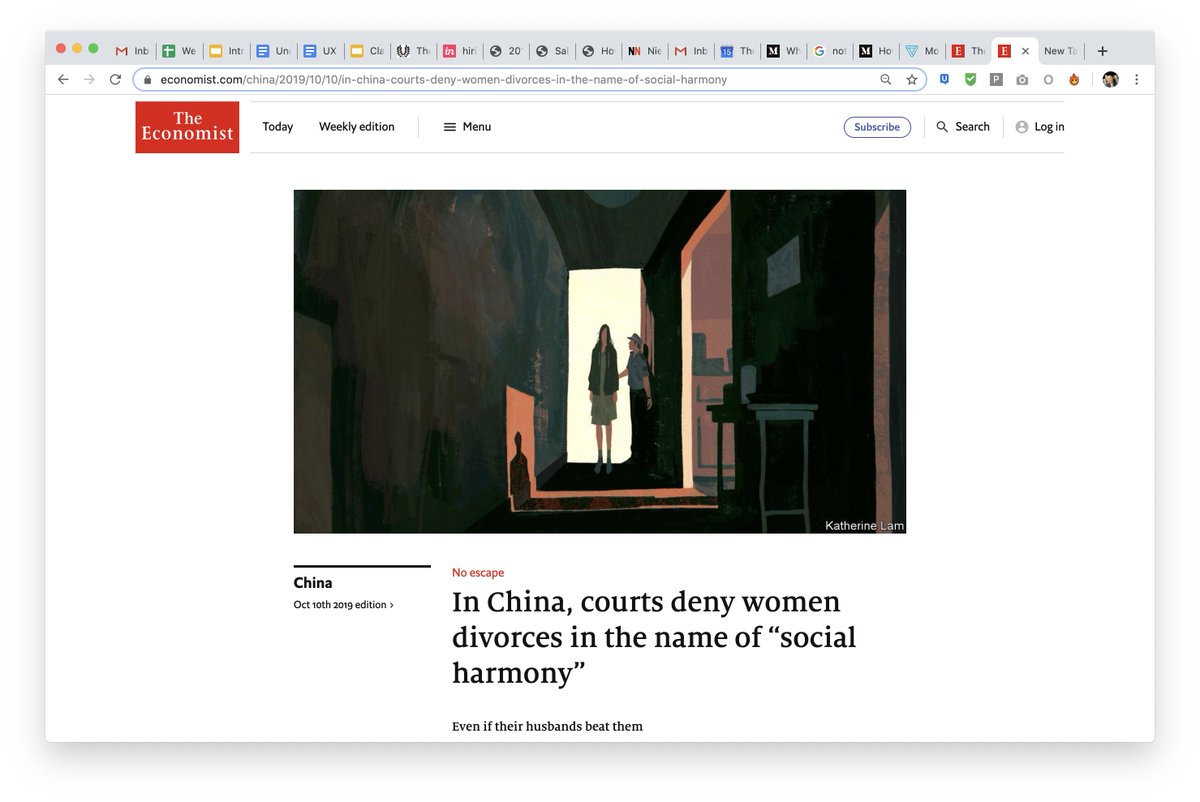
Task: Expand the Oct 10th 2019 edition chevron link
Action: (x=343, y=605)
